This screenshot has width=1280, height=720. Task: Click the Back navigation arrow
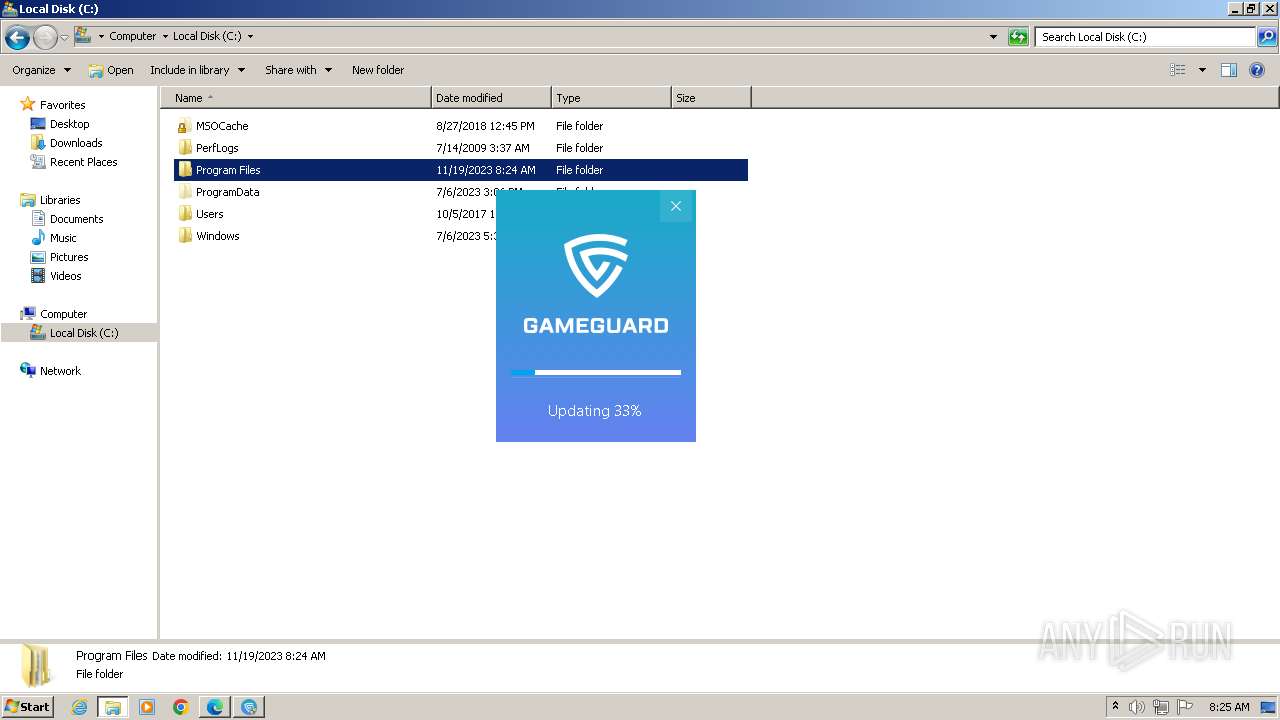point(17,38)
